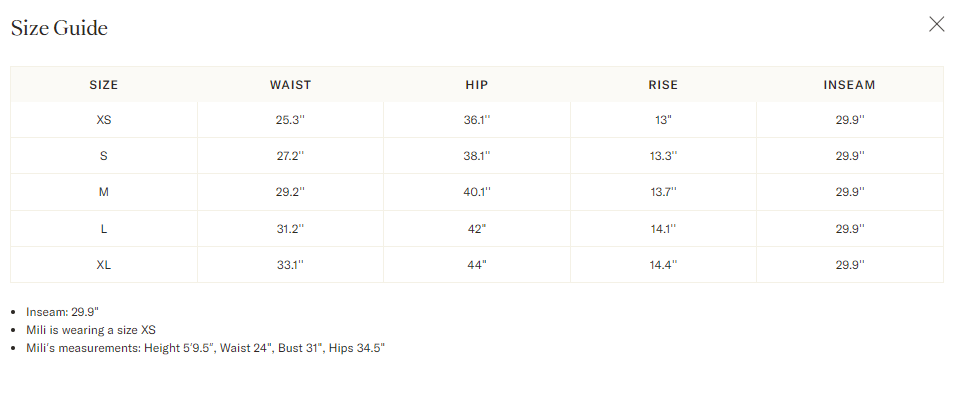Select the XS size row label
This screenshot has width=962, height=398.
click(x=104, y=120)
